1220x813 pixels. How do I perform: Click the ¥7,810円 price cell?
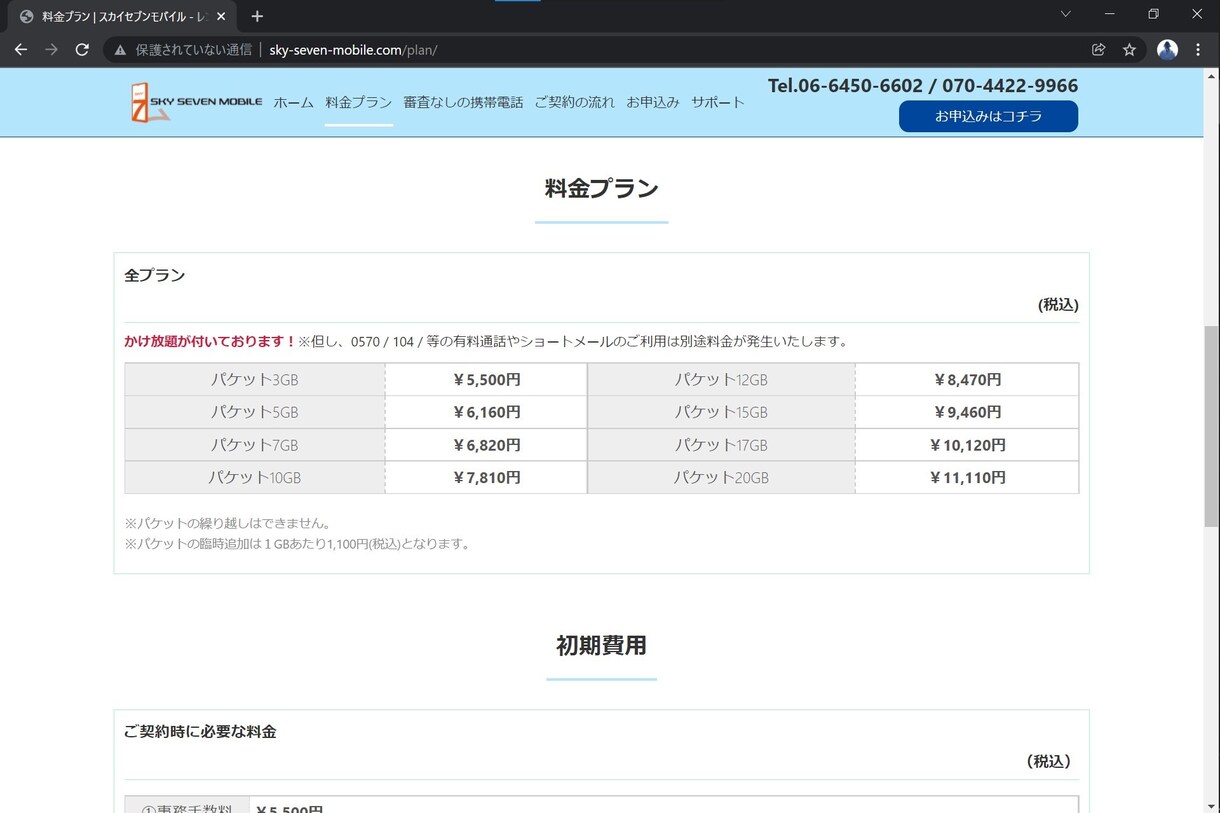click(x=486, y=478)
